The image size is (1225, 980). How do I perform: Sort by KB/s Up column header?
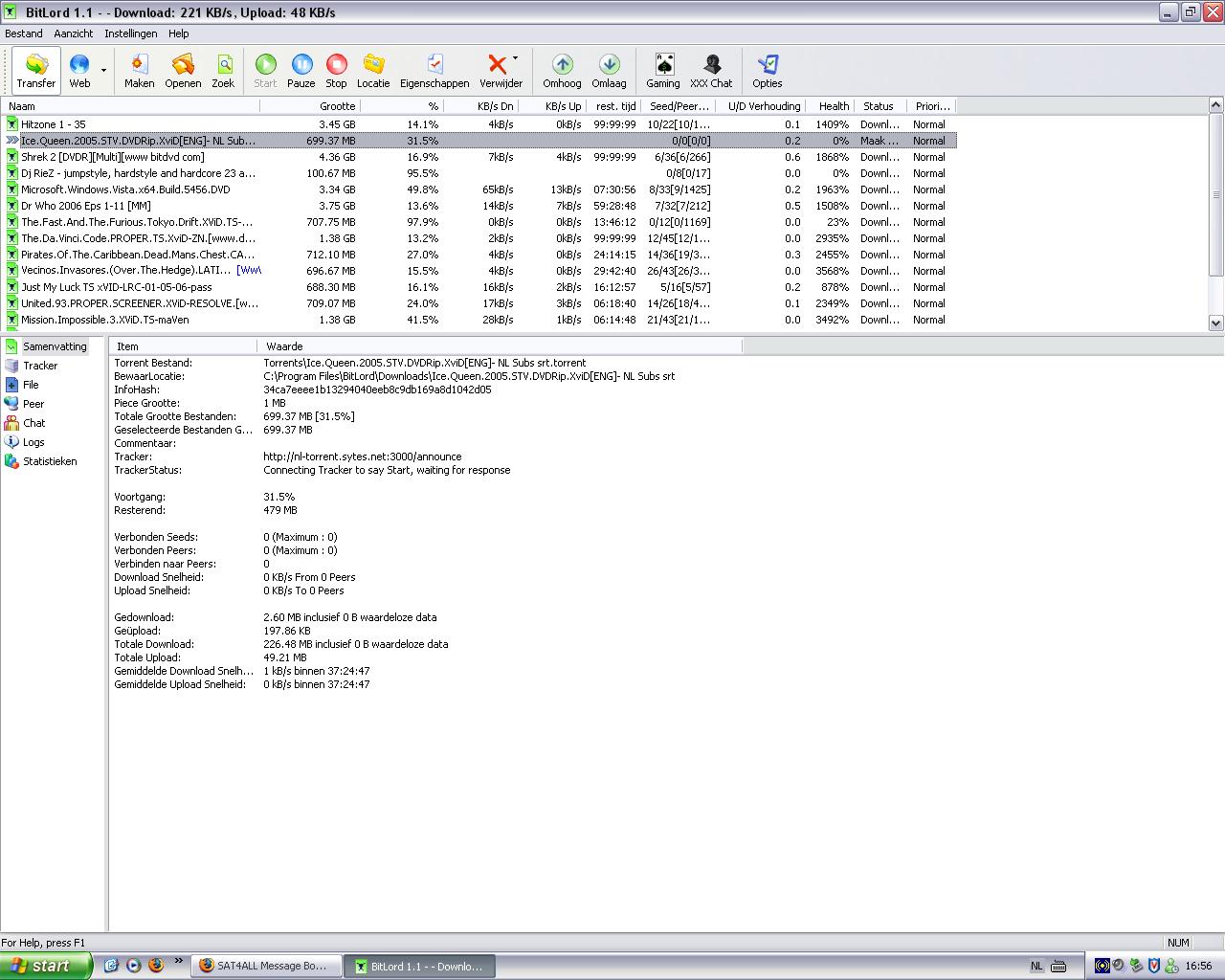click(x=551, y=106)
